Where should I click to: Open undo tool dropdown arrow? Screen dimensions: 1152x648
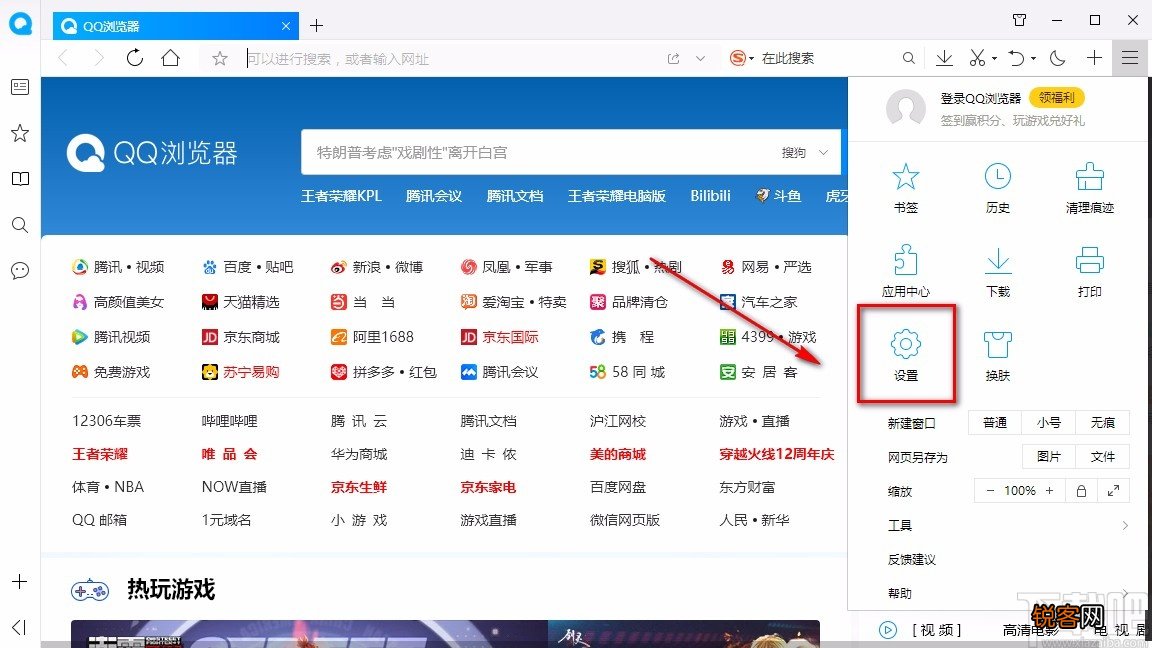point(1033,58)
